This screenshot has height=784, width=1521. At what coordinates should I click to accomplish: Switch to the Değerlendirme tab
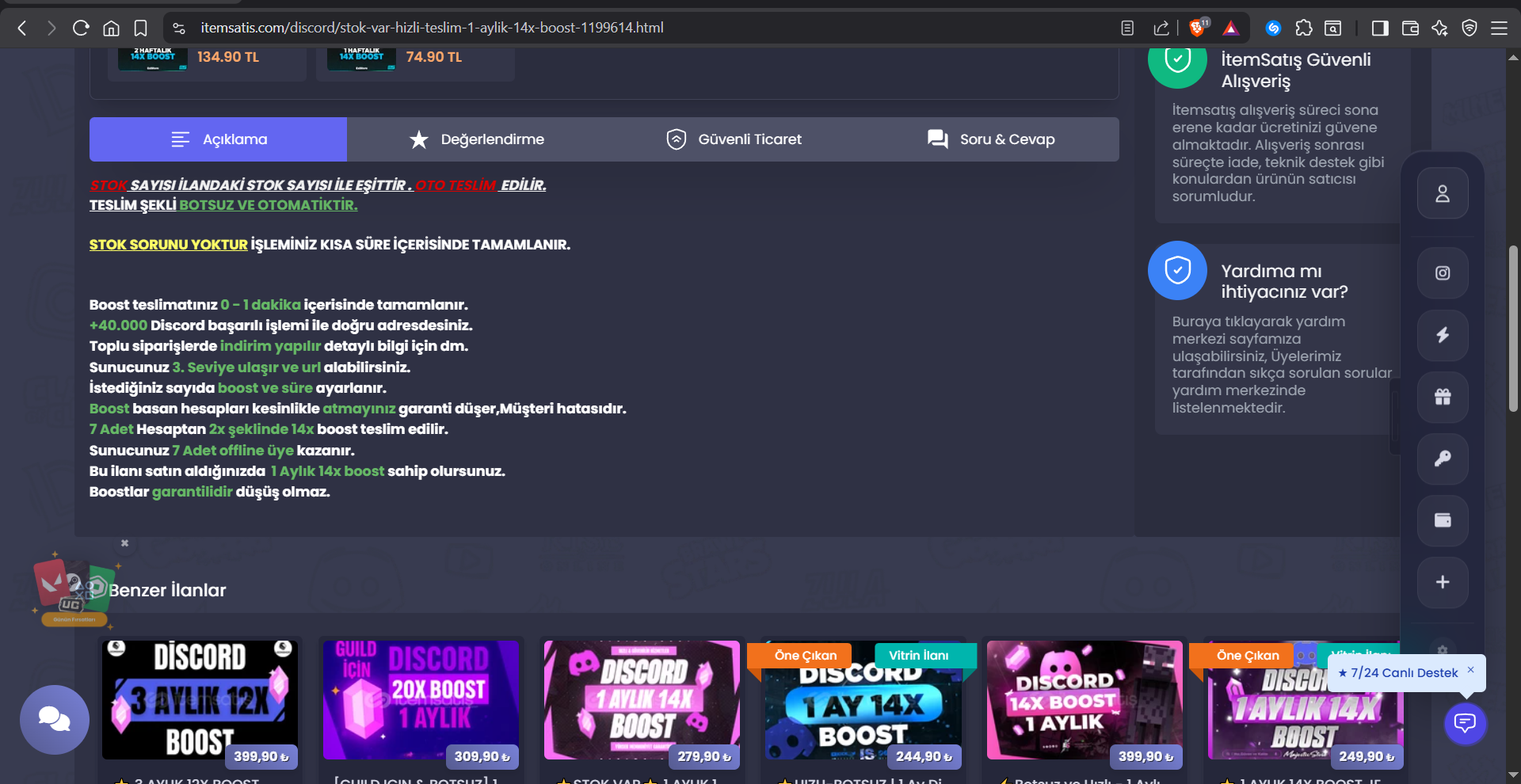click(475, 139)
